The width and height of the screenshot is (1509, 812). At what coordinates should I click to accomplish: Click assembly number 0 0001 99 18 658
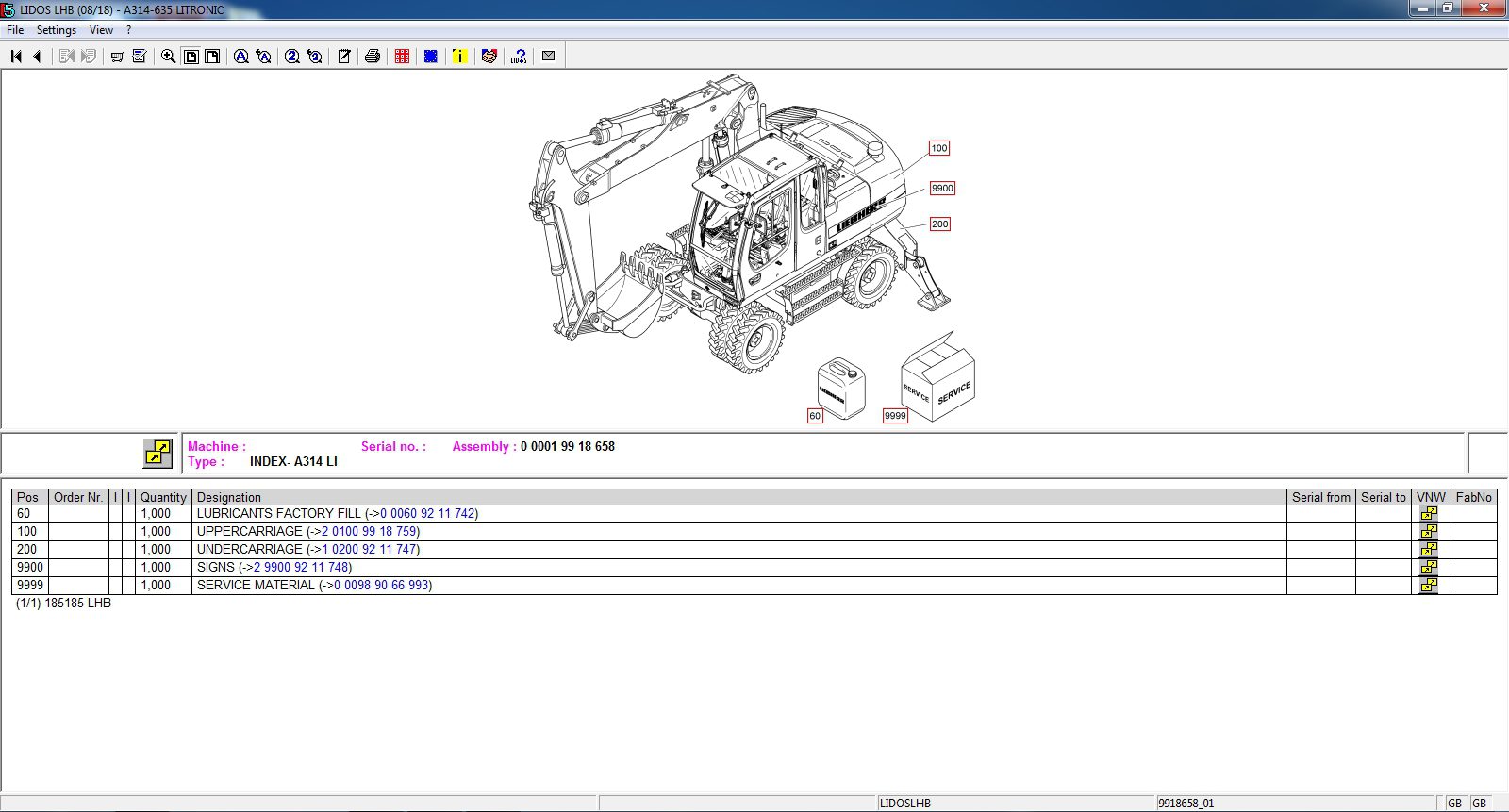pos(568,447)
